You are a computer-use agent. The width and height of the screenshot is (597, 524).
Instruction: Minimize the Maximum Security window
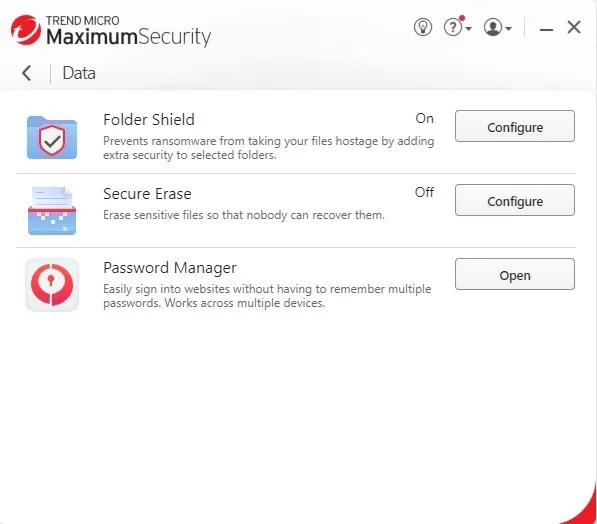(x=546, y=29)
